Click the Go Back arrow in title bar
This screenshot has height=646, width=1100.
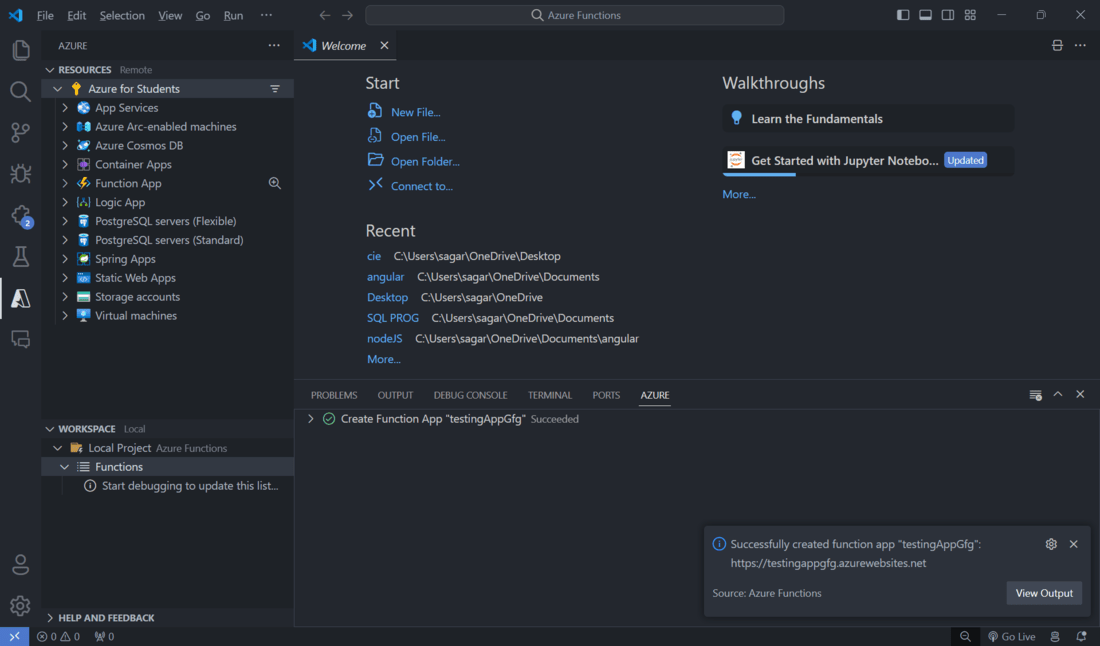tap(324, 15)
